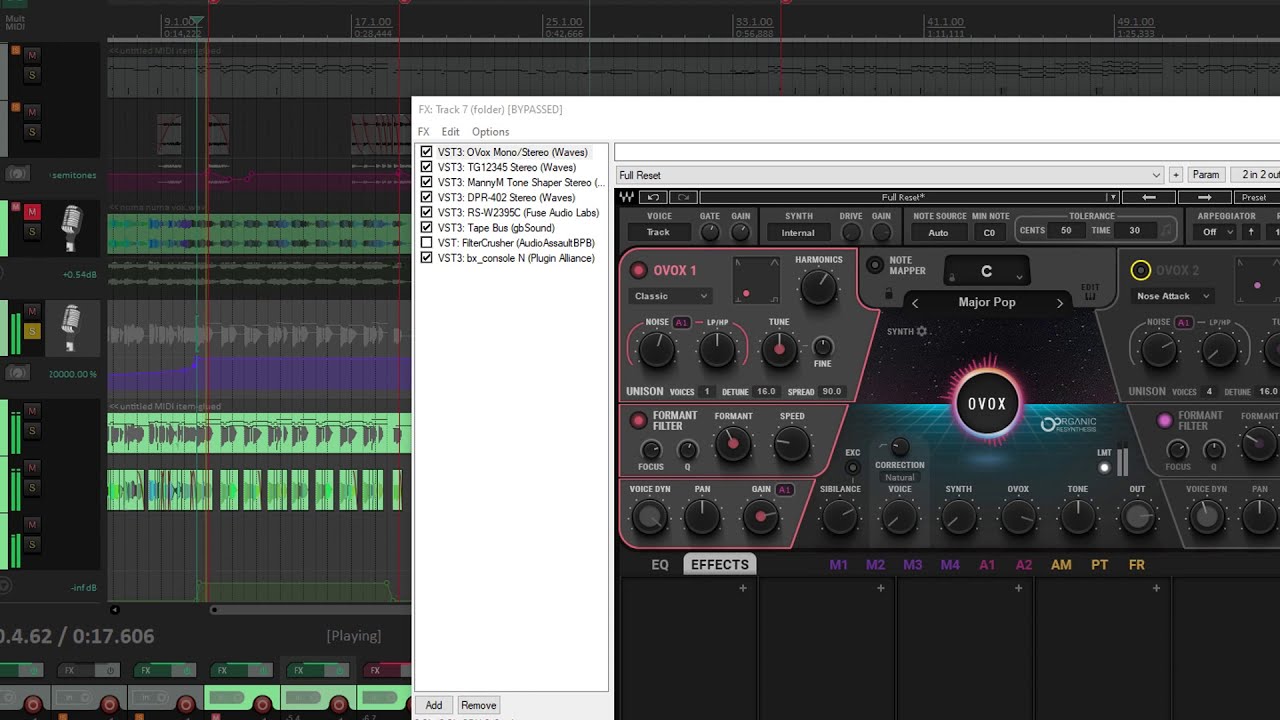Click the envelope icon beside semitones
Image resolution: width=1280 pixels, height=720 pixels.
tap(17, 174)
